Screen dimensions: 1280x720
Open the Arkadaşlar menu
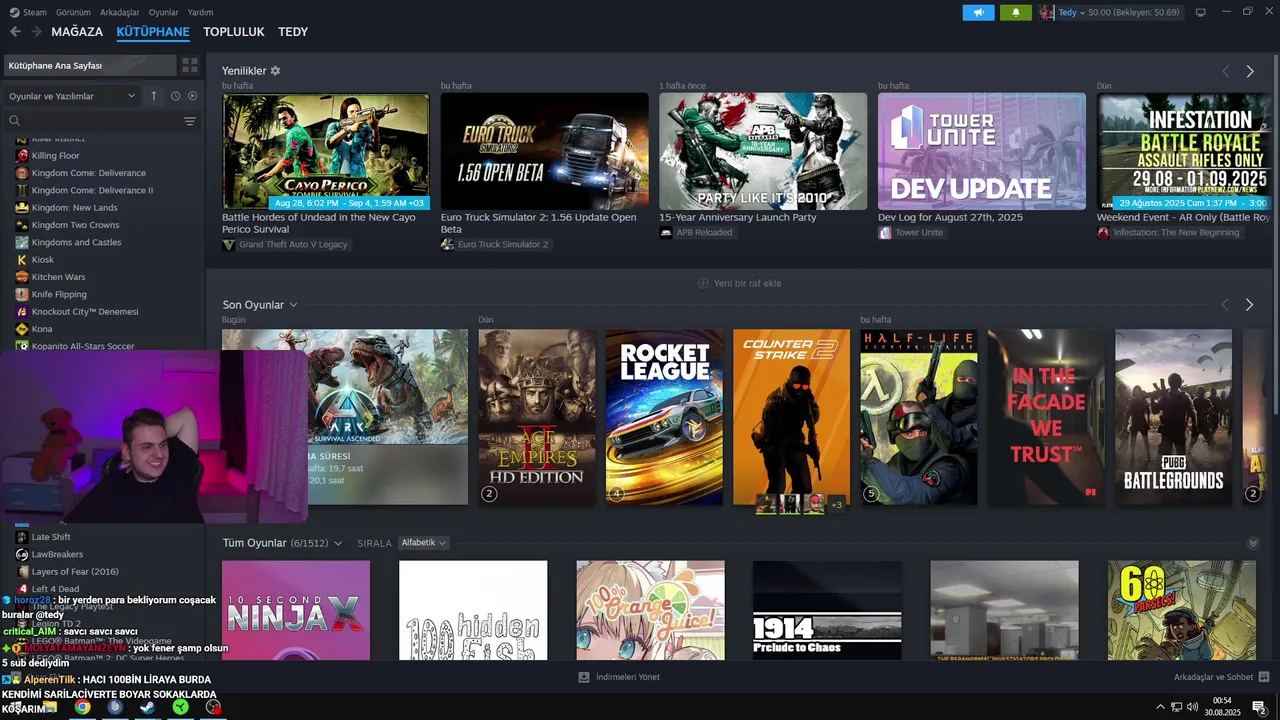[x=120, y=12]
